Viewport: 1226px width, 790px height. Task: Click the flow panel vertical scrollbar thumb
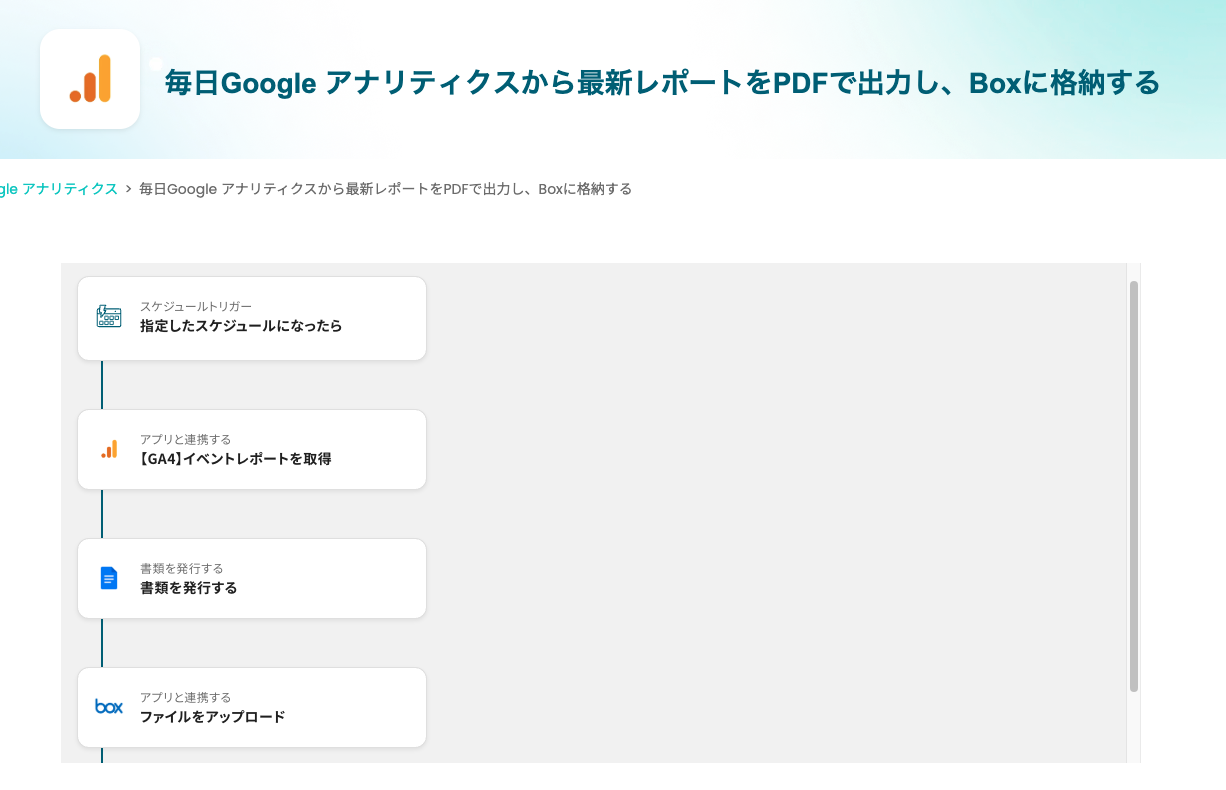point(1134,486)
